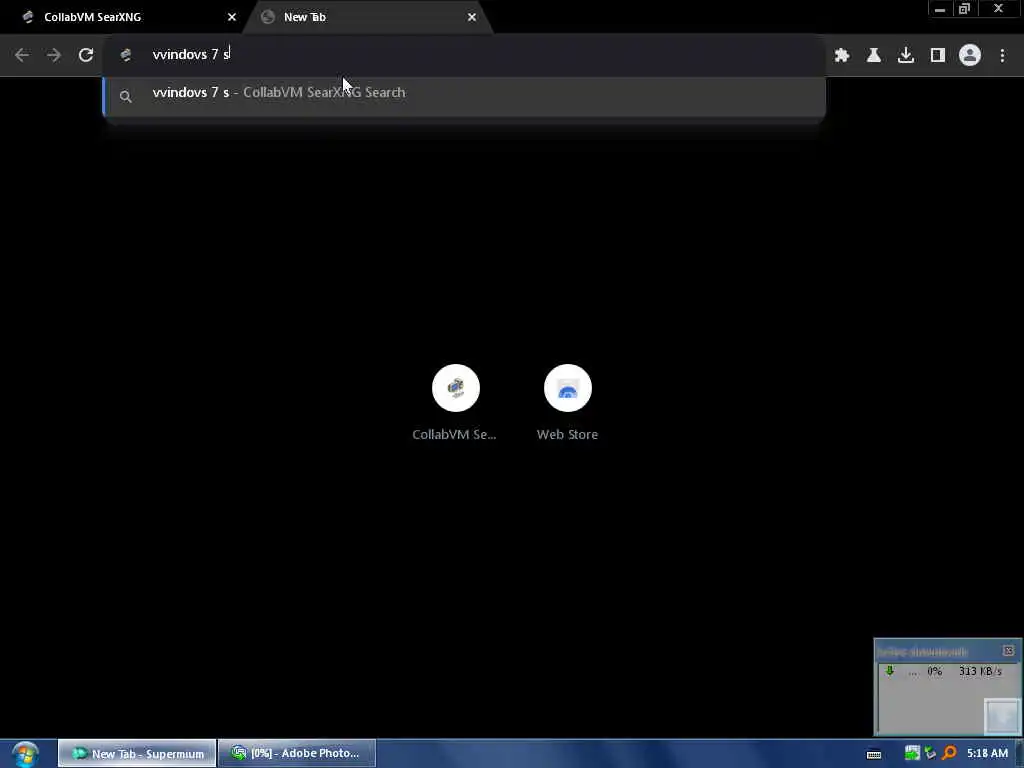Image resolution: width=1024 pixels, height=768 pixels.
Task: Focus the address bar text field
Action: click(464, 55)
